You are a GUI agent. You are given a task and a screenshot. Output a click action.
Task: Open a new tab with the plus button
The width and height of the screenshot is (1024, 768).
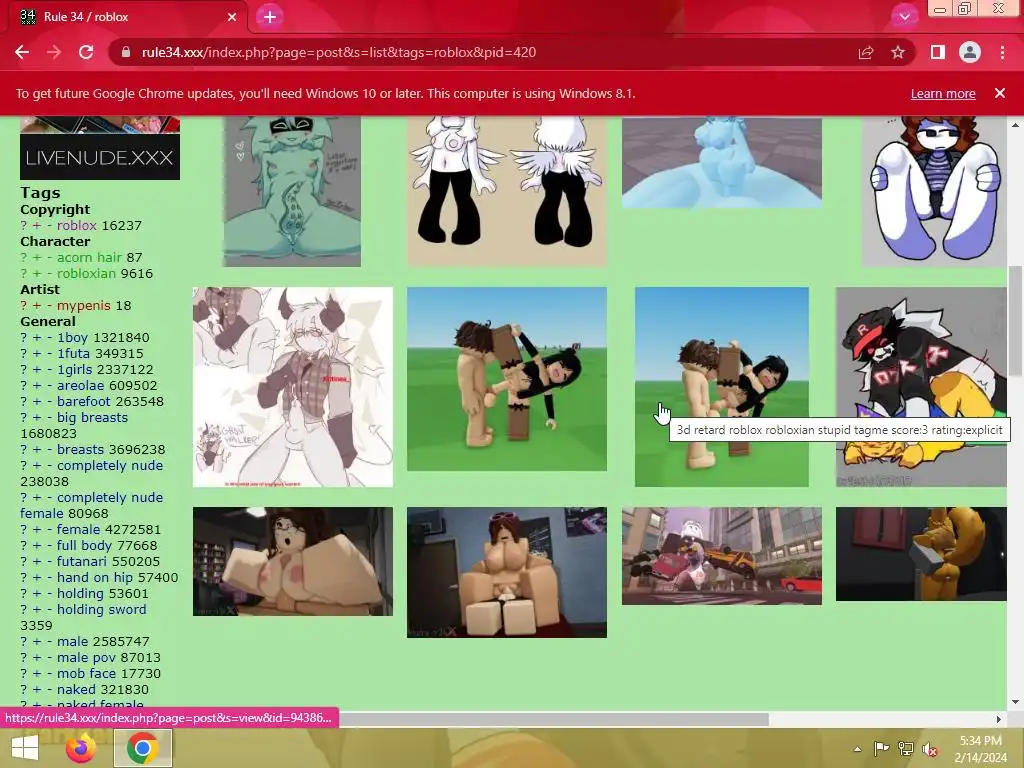(x=270, y=17)
